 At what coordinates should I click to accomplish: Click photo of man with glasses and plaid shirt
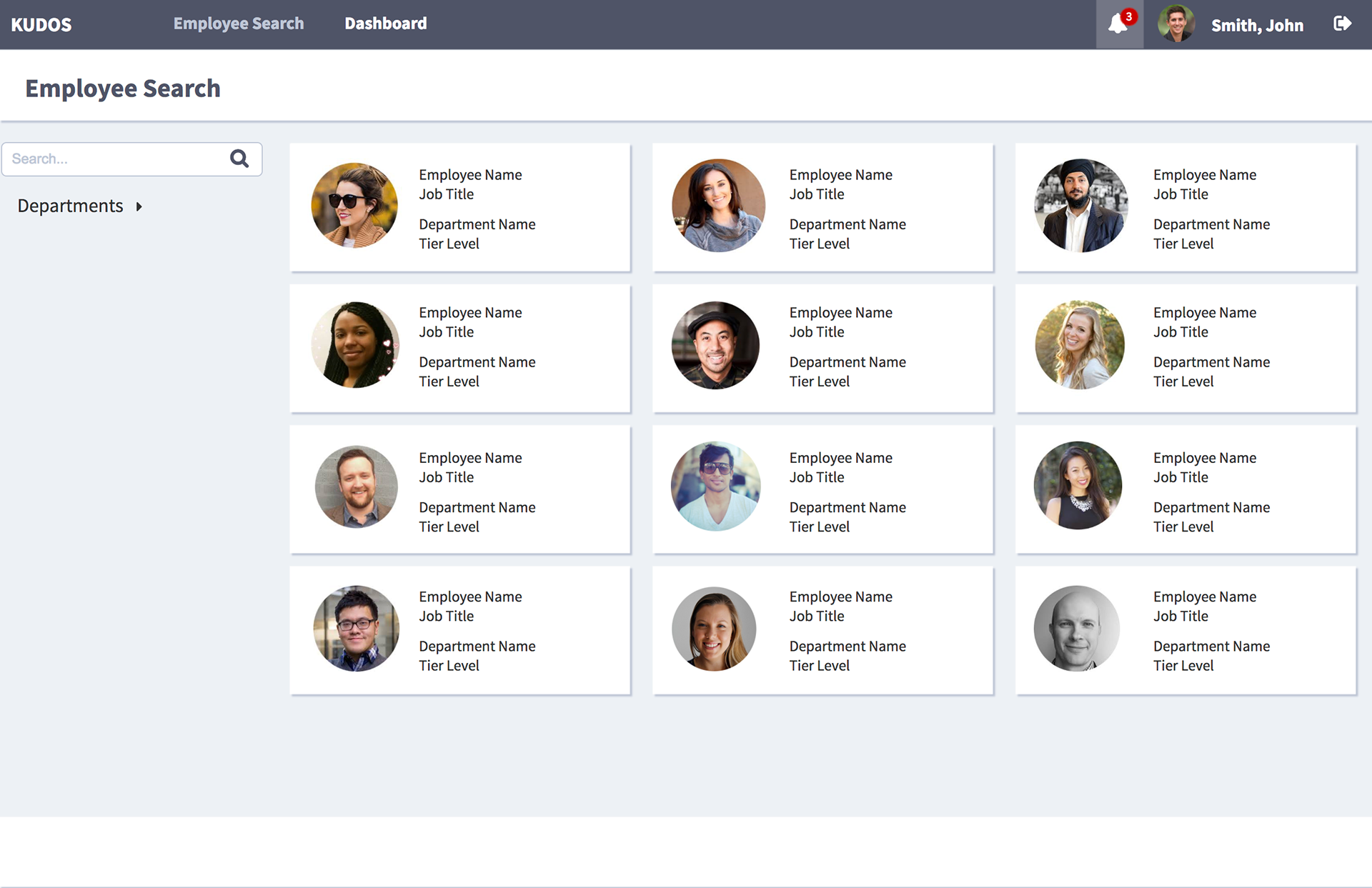(x=356, y=629)
